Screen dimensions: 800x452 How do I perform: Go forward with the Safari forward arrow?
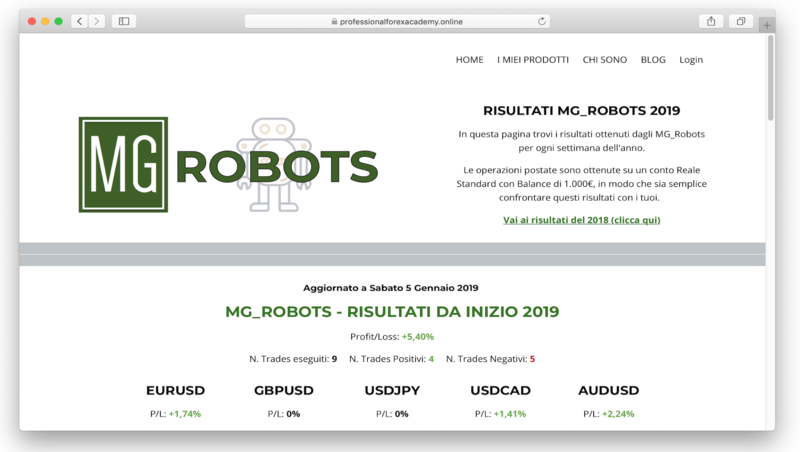pos(97,21)
